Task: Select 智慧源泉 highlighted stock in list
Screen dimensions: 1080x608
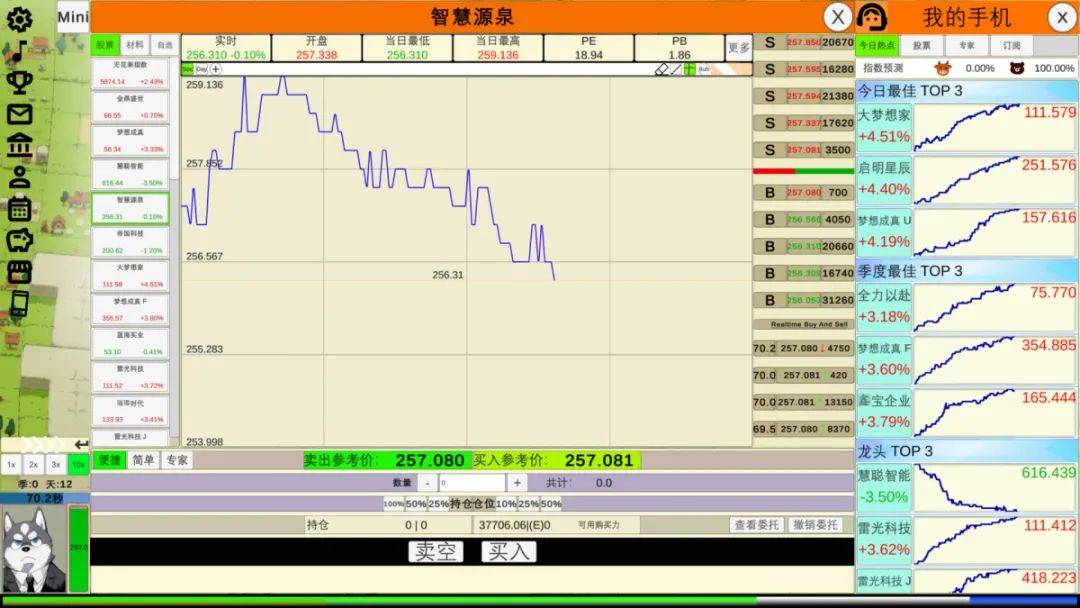Action: (130, 208)
